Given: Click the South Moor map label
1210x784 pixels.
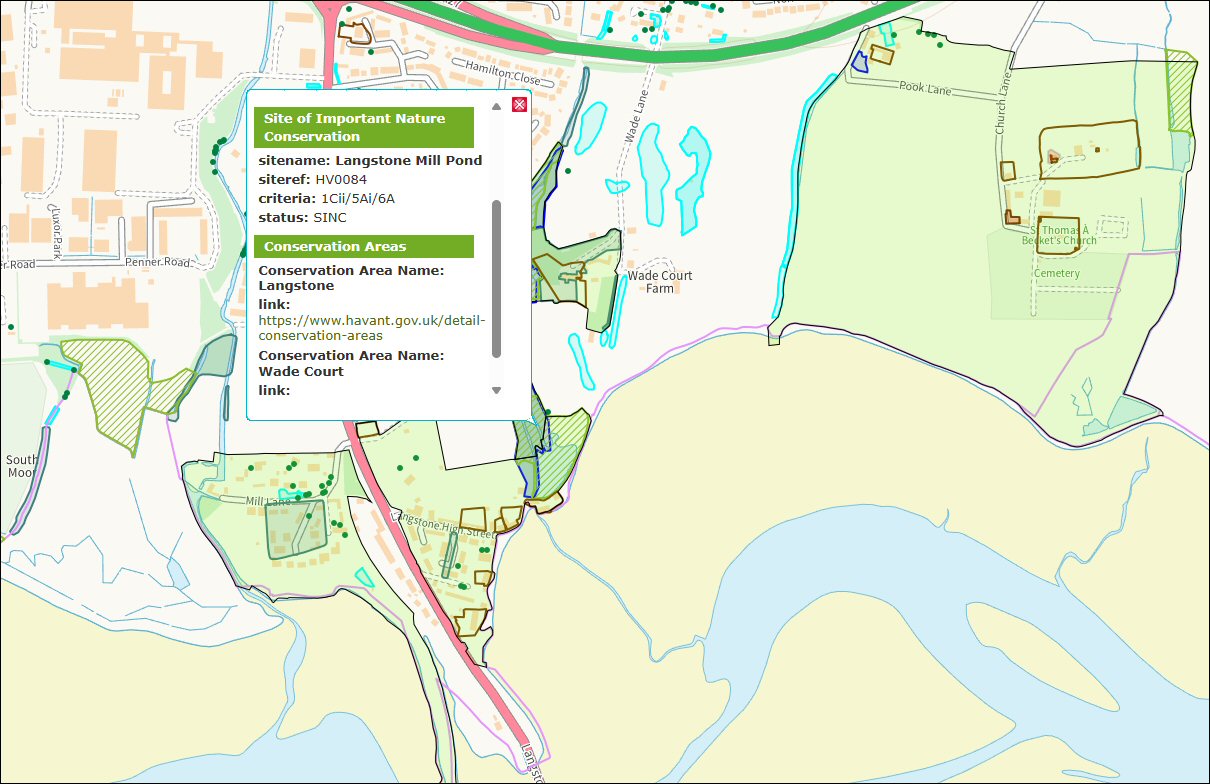Looking at the screenshot, I should tap(21, 467).
